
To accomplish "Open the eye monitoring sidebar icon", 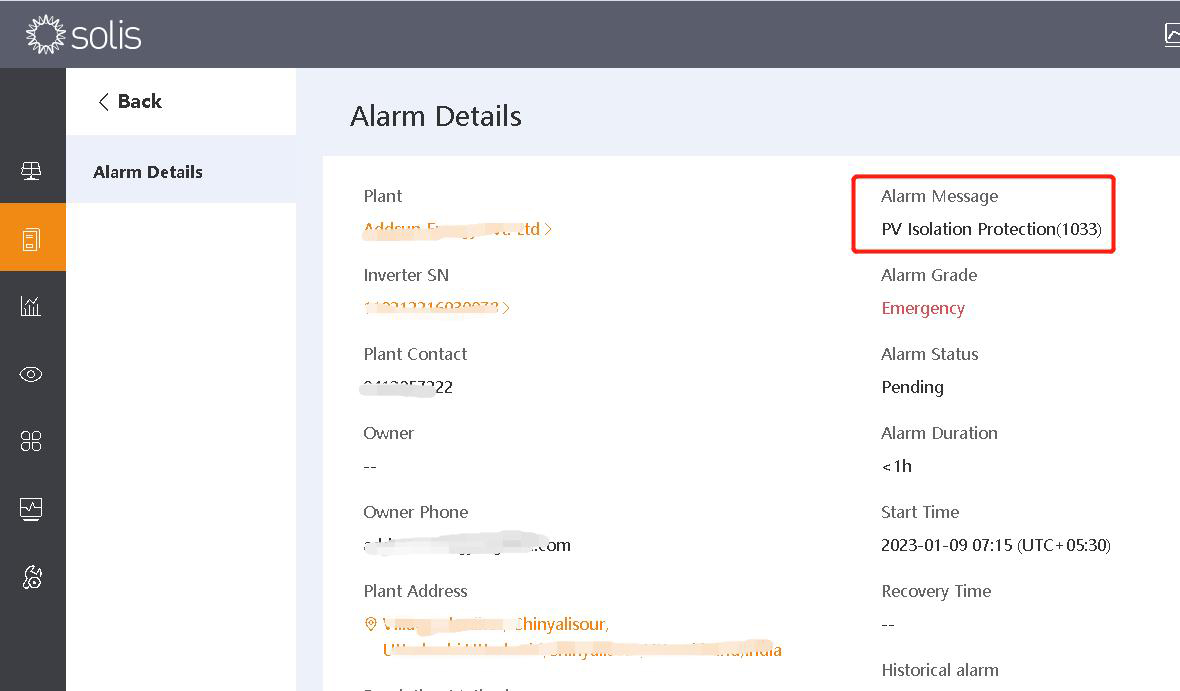I will 31,374.
